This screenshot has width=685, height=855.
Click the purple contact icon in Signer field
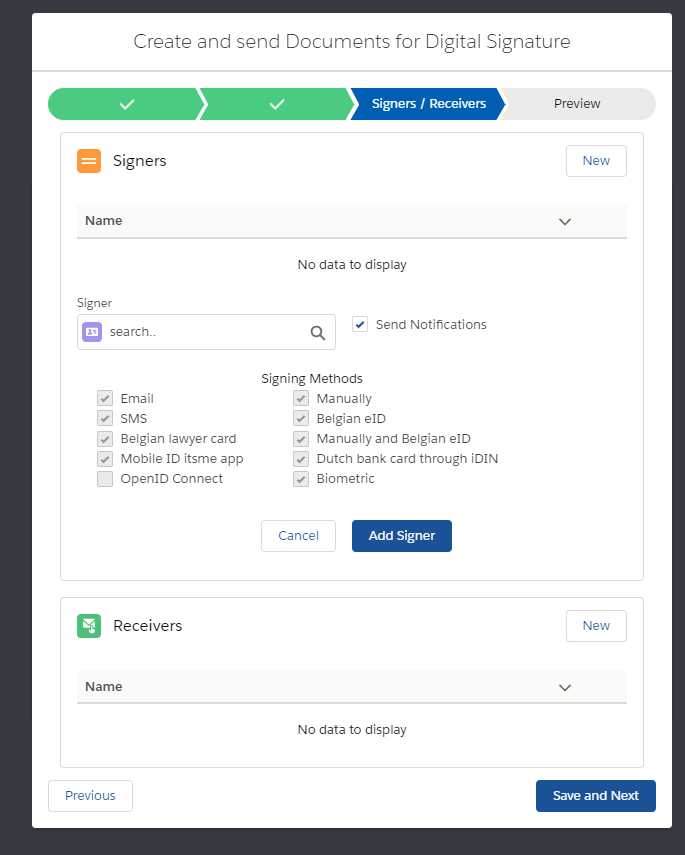tap(92, 332)
